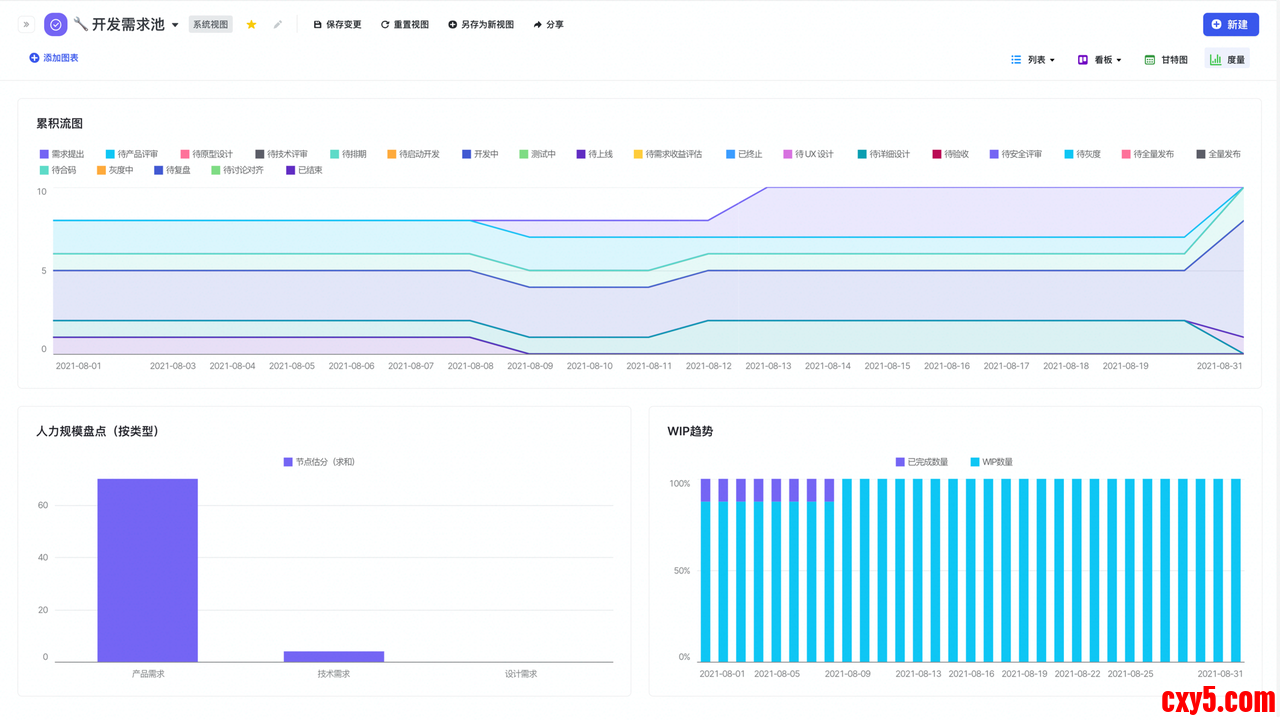1280x720 pixels.
Task: Switch to the 甘特图 Gantt view
Action: point(1166,60)
